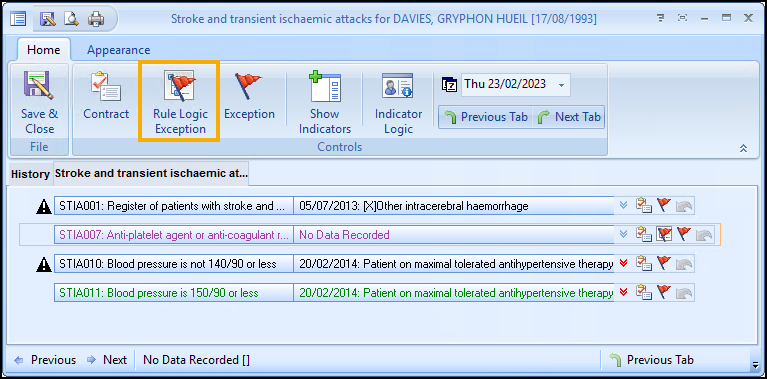This screenshot has height=379, width=767.
Task: Click the Exception flag icon in ribbon
Action: (x=248, y=87)
